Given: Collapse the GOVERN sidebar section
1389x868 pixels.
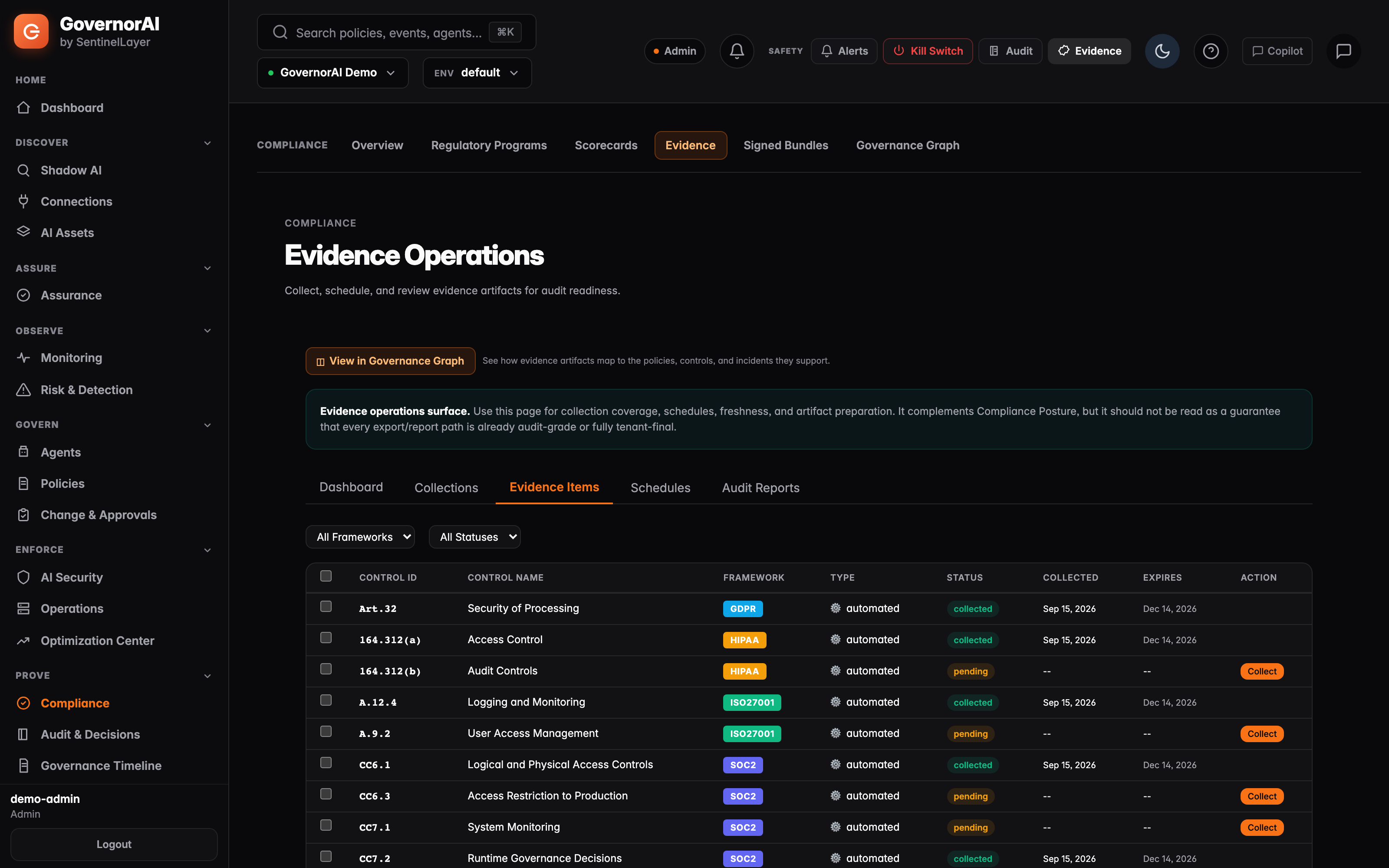Looking at the screenshot, I should pos(208,425).
